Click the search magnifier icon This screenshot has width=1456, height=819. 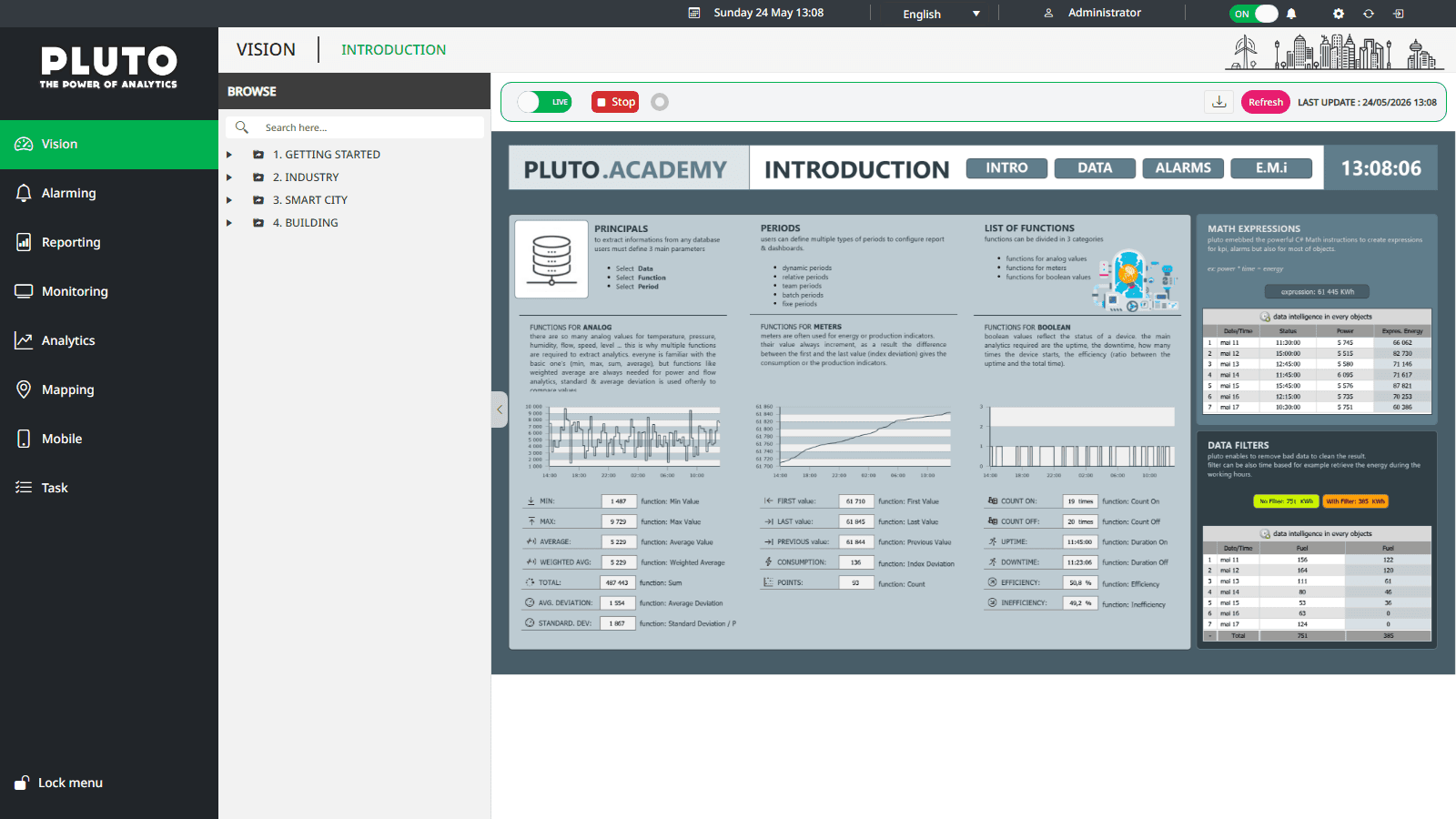tap(242, 127)
